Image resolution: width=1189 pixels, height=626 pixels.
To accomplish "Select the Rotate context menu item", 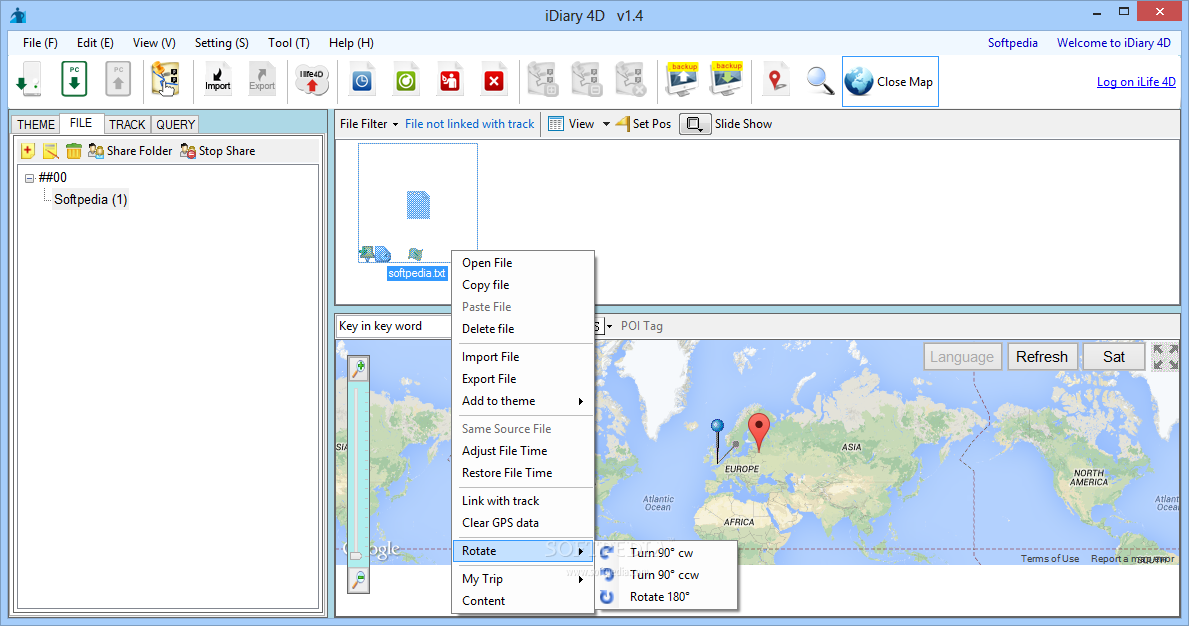I will pyautogui.click(x=522, y=551).
